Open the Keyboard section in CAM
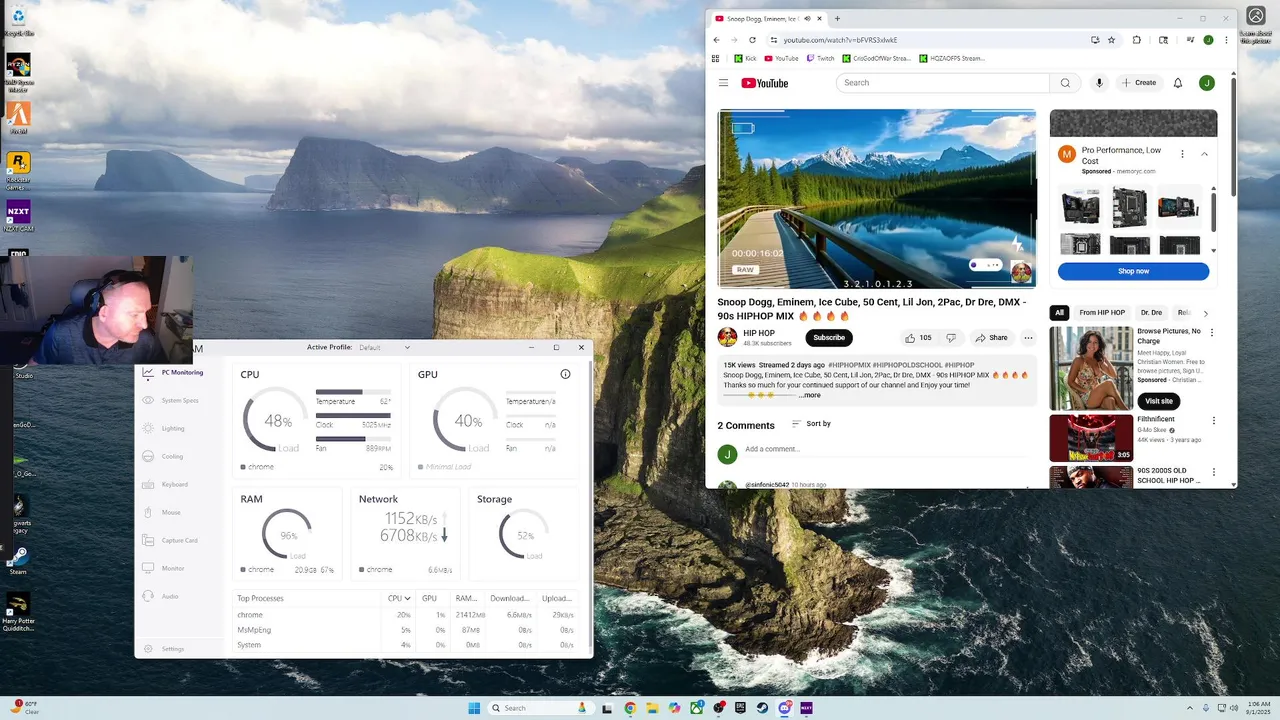The height and width of the screenshot is (720, 1280). click(166, 484)
